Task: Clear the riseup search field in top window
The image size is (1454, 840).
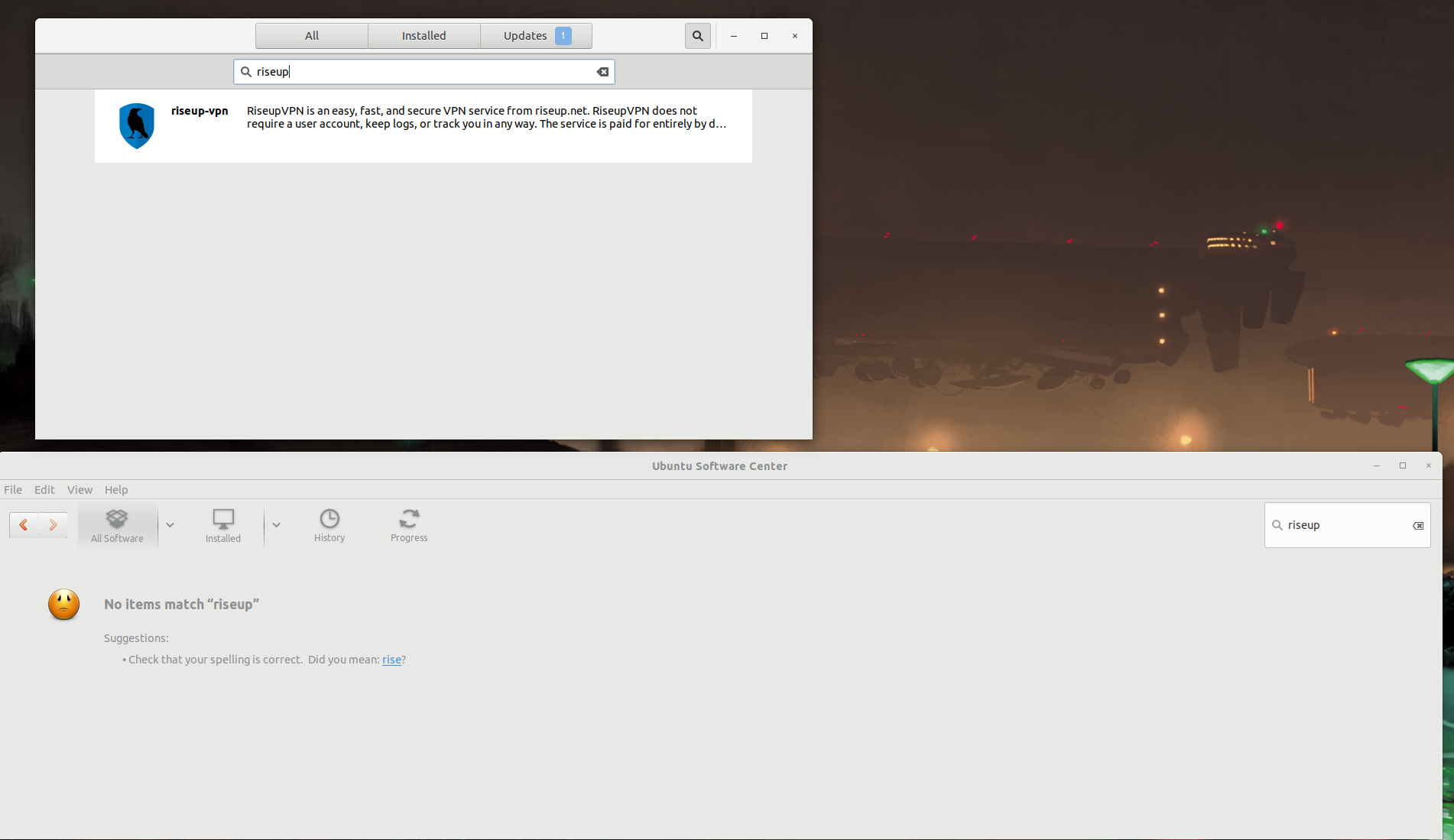Action: 602,72
